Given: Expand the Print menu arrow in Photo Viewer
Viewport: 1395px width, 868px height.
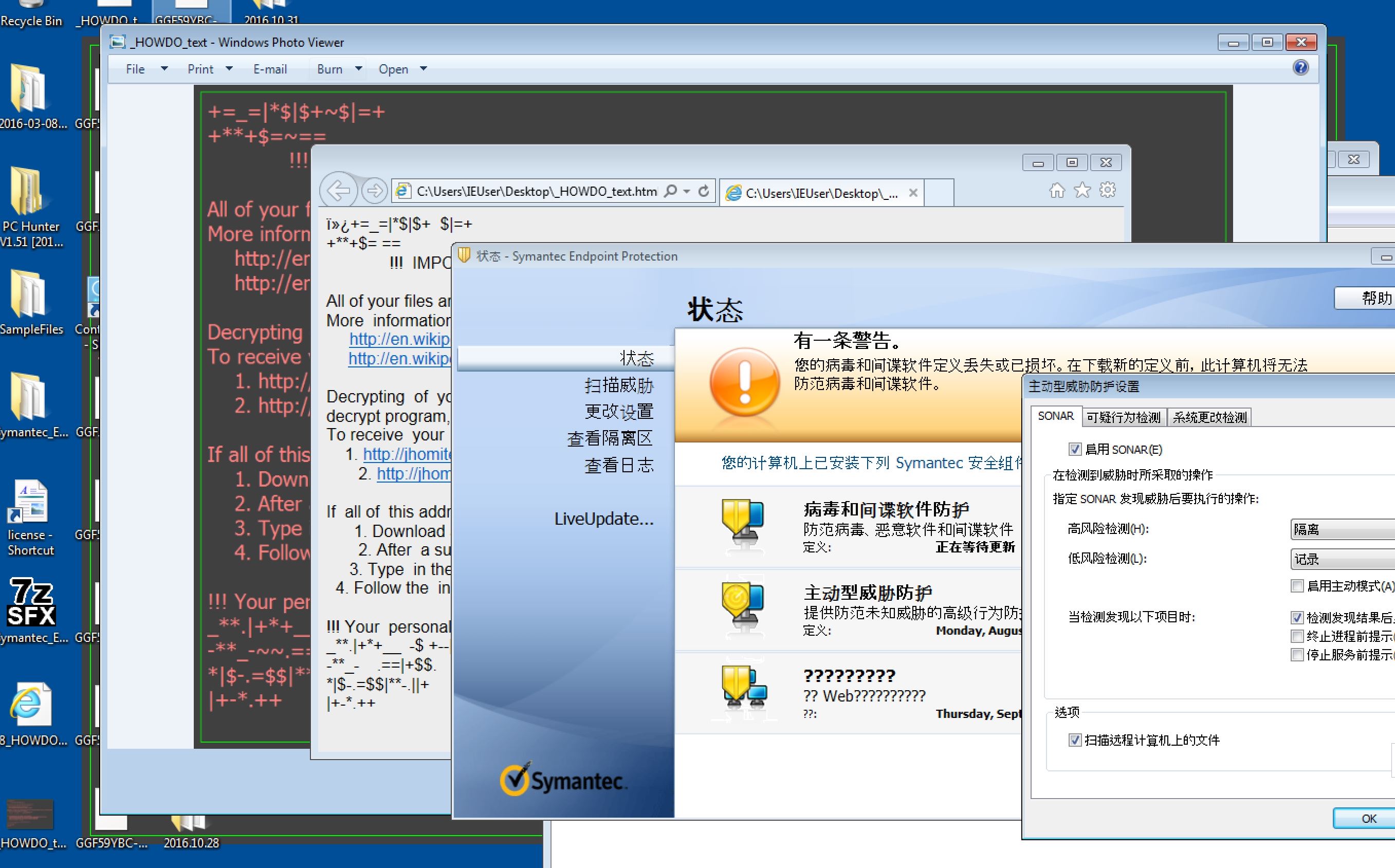Looking at the screenshot, I should 229,69.
